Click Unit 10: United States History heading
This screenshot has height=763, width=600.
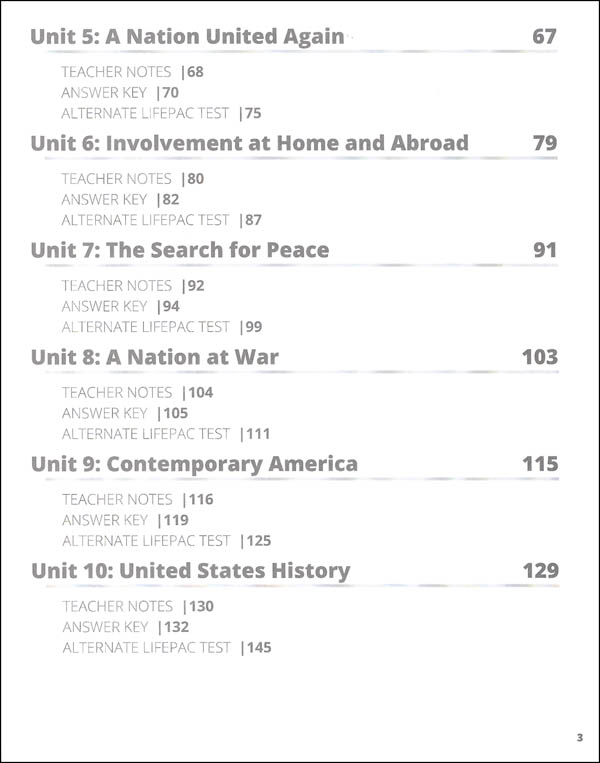191,572
